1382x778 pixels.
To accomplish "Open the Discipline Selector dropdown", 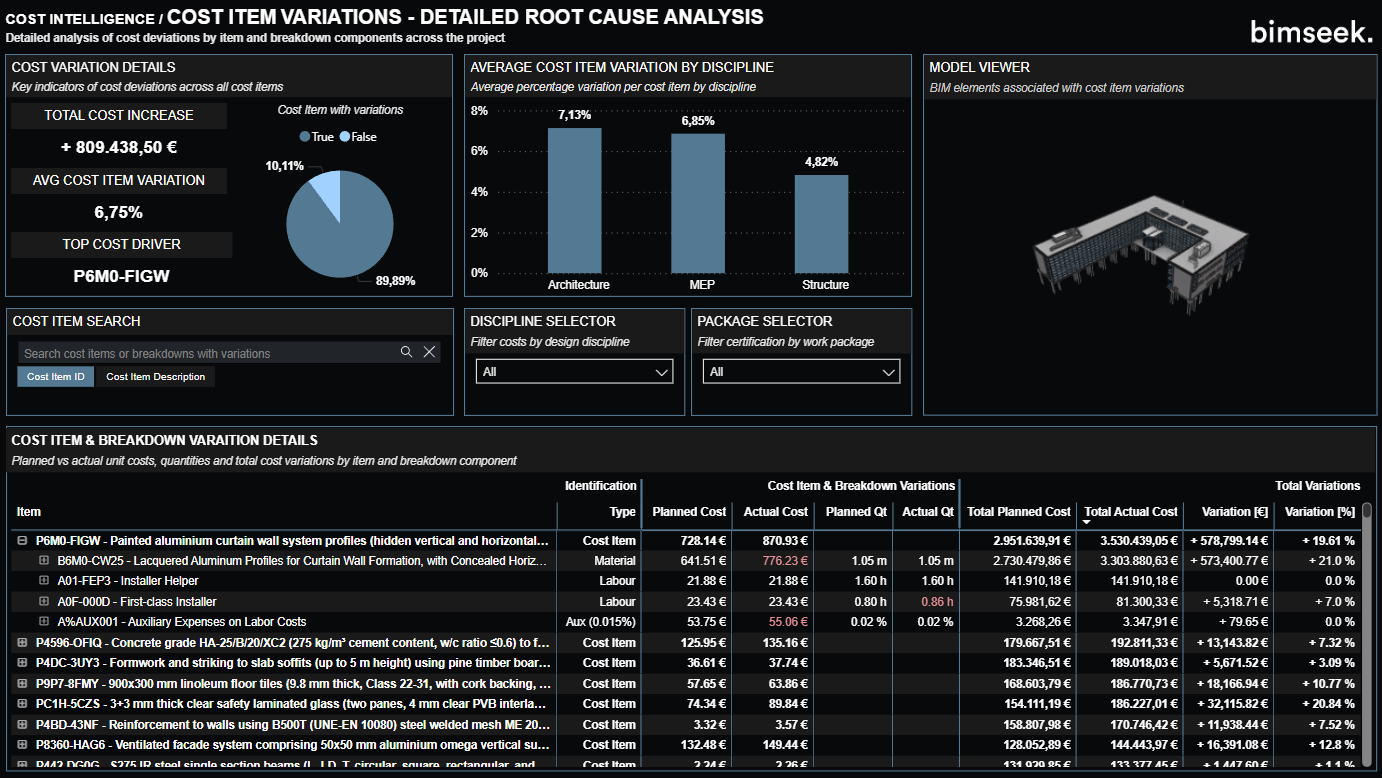I will click(x=574, y=372).
